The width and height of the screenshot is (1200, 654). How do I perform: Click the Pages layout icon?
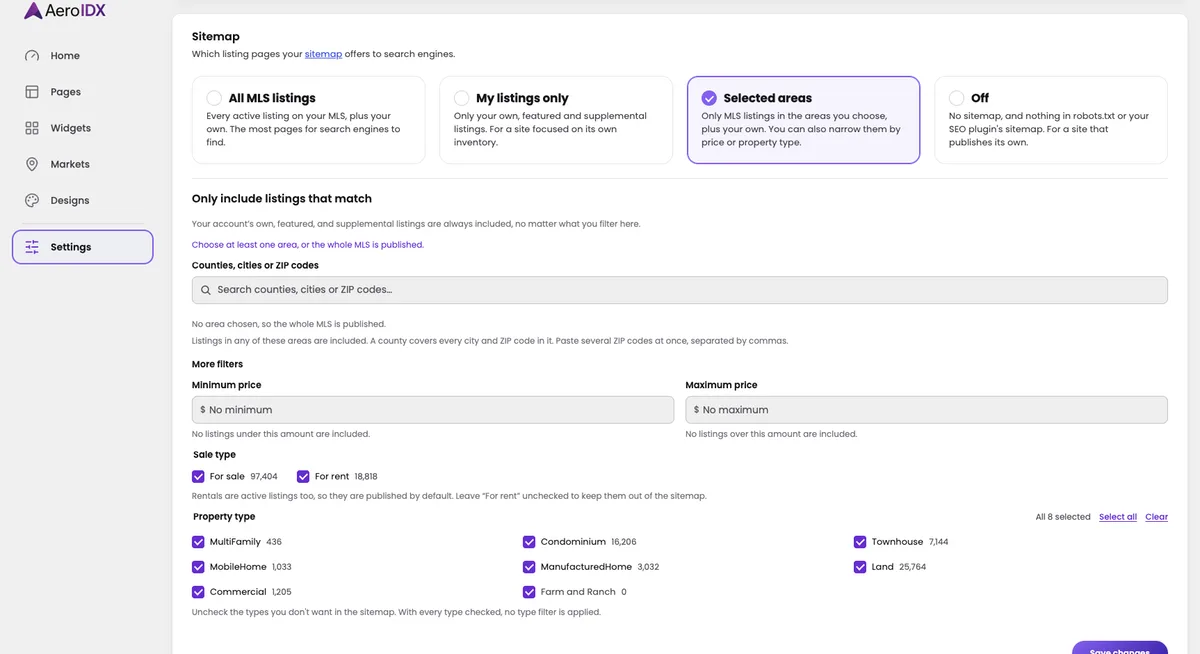pyautogui.click(x=32, y=92)
